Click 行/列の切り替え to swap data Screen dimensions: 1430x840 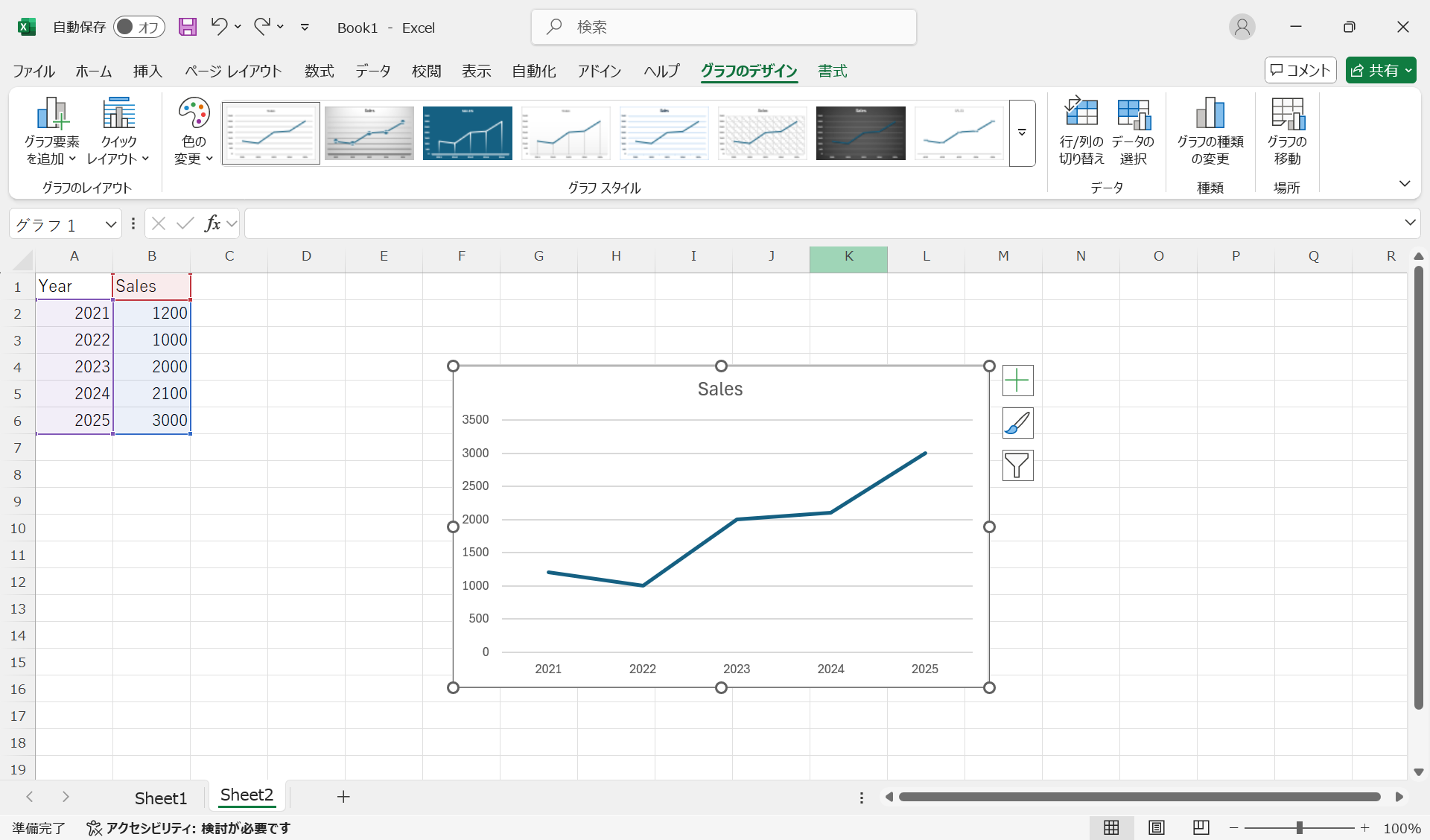click(1082, 133)
